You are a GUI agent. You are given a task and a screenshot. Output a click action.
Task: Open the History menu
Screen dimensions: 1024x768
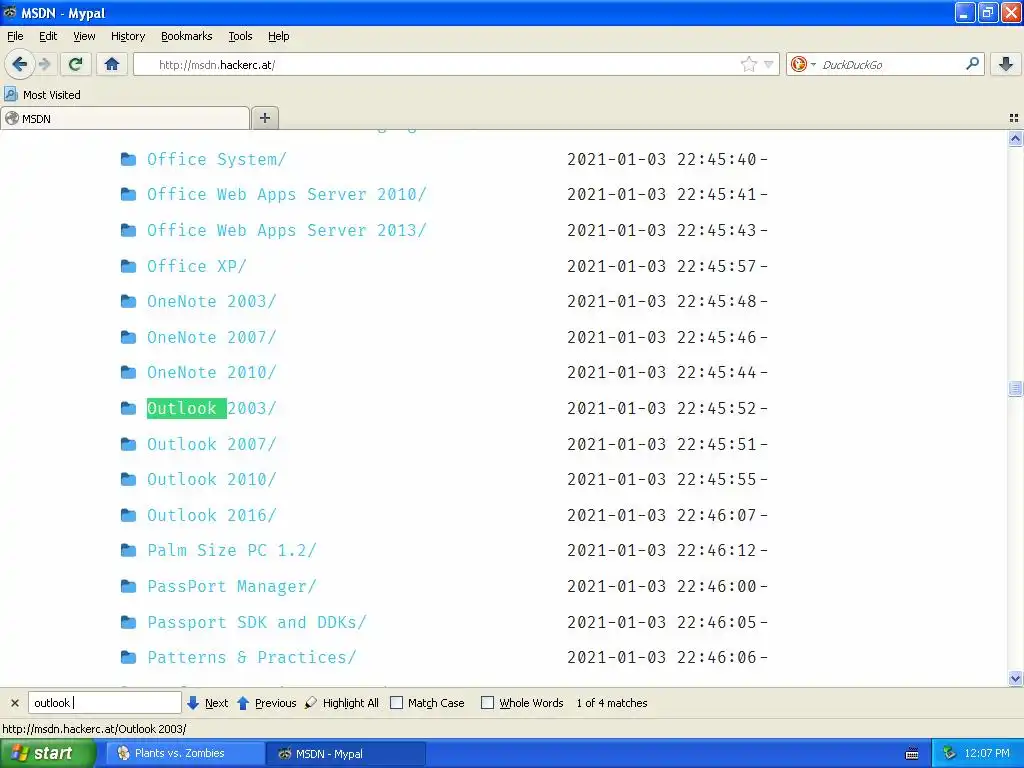128,36
